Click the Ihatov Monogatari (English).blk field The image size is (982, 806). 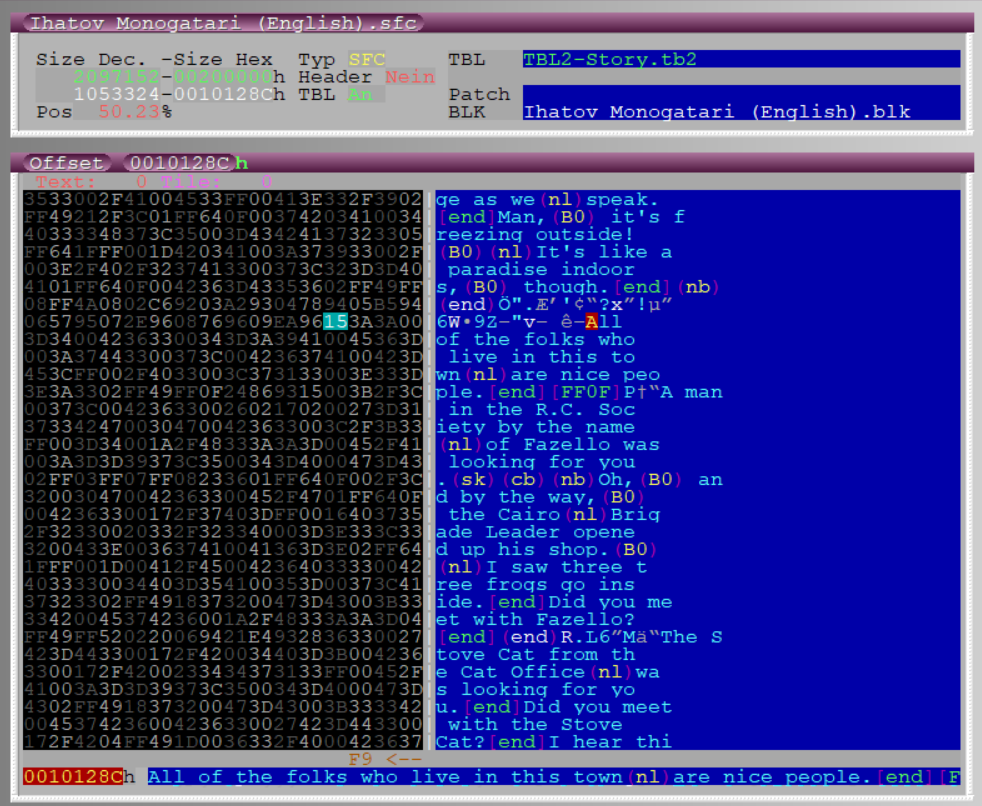740,112
